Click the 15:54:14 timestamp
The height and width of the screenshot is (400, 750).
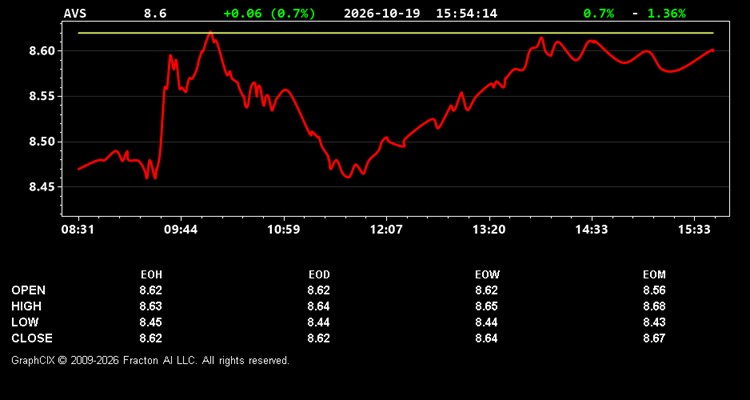point(466,13)
